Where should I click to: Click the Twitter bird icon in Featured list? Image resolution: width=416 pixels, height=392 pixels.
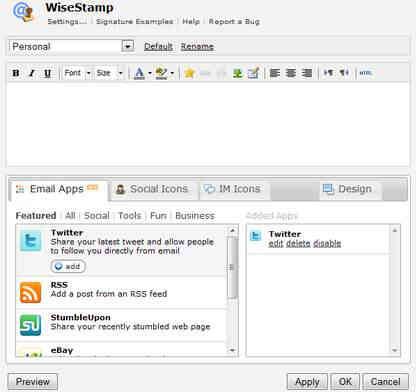click(30, 241)
